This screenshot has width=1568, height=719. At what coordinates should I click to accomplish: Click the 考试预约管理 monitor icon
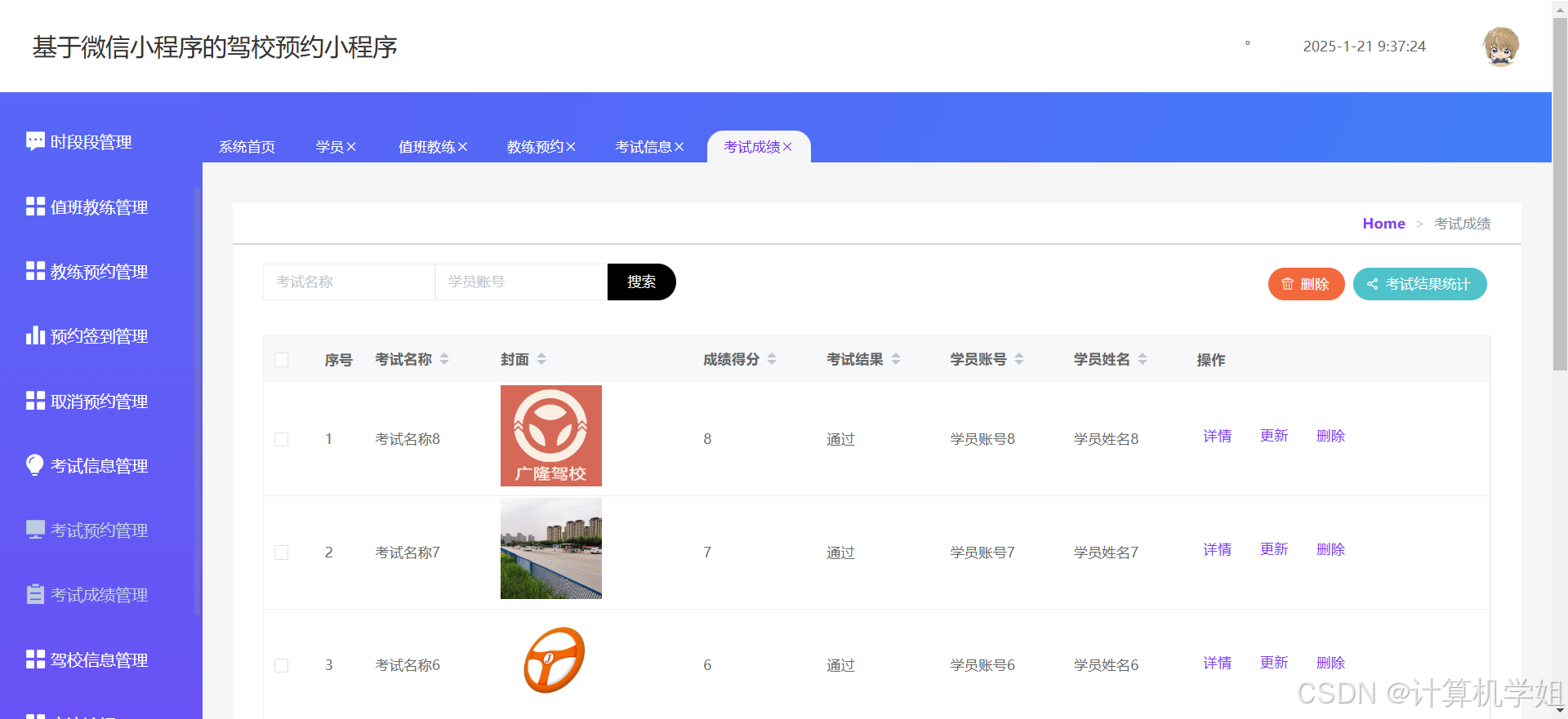tap(35, 530)
